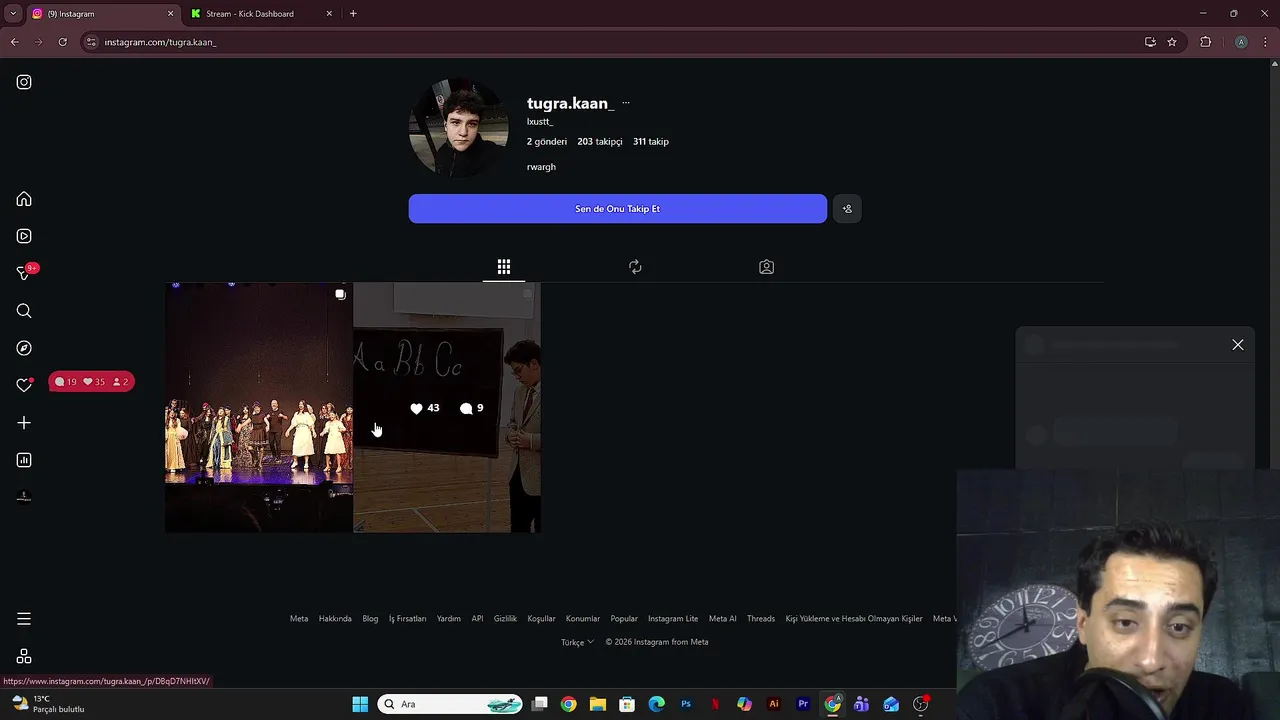The width and height of the screenshot is (1280, 720).
Task: Open the Gizlilik footer link
Action: 505,619
